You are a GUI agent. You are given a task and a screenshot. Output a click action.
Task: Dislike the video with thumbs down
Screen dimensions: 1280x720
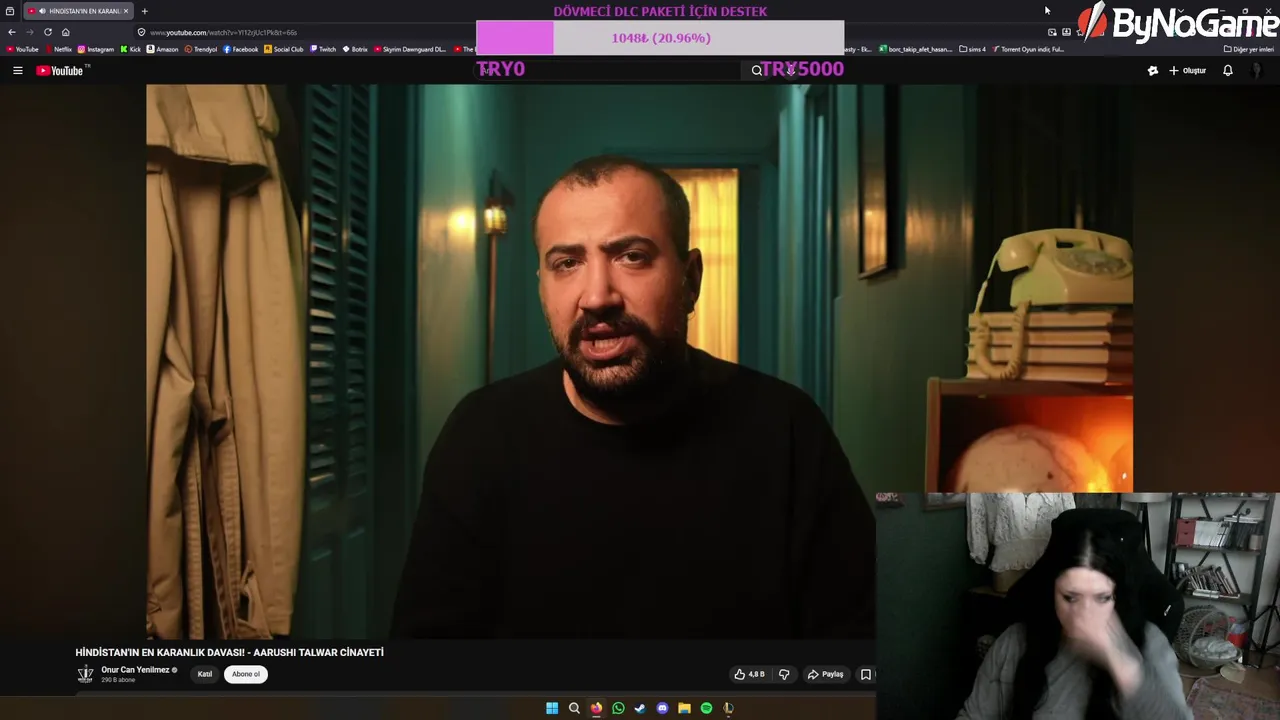[784, 674]
